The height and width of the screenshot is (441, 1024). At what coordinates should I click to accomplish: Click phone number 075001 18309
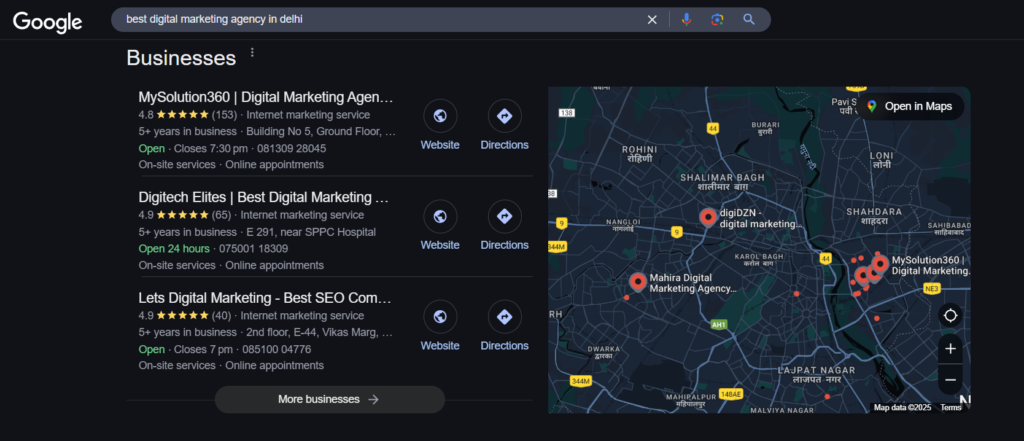pos(254,249)
